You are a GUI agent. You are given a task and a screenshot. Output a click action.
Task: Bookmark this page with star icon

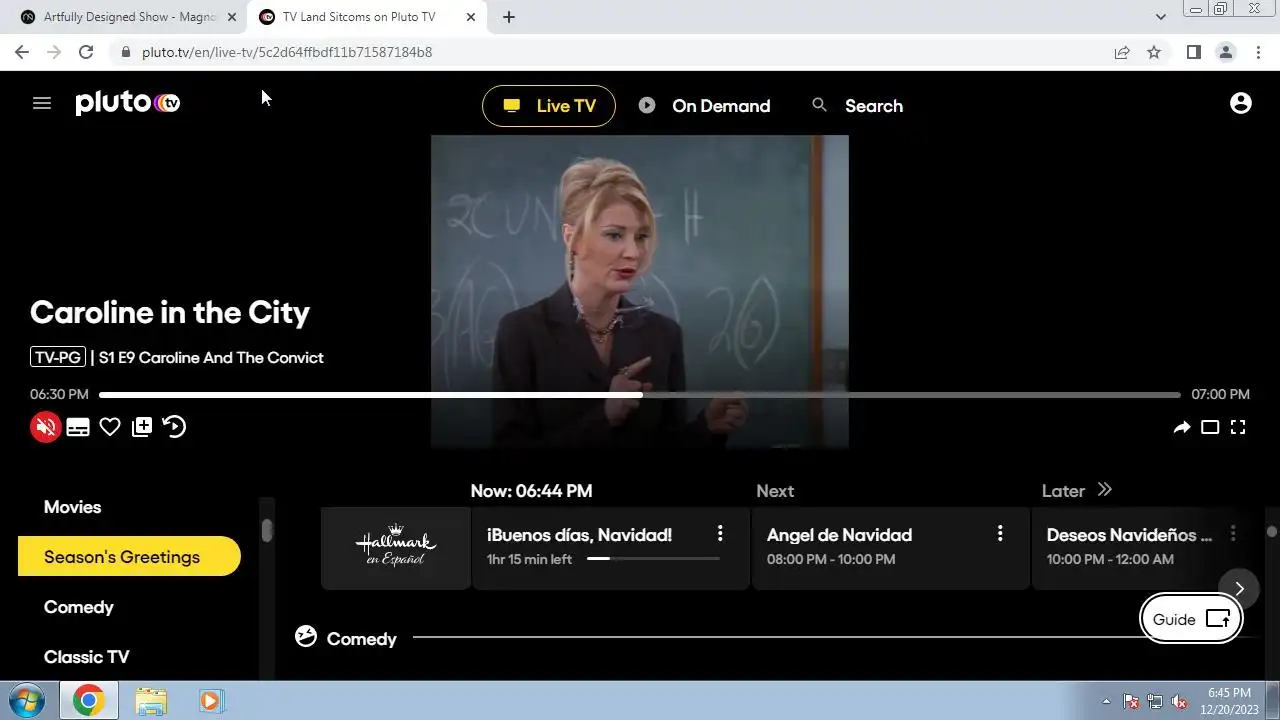click(x=1154, y=52)
